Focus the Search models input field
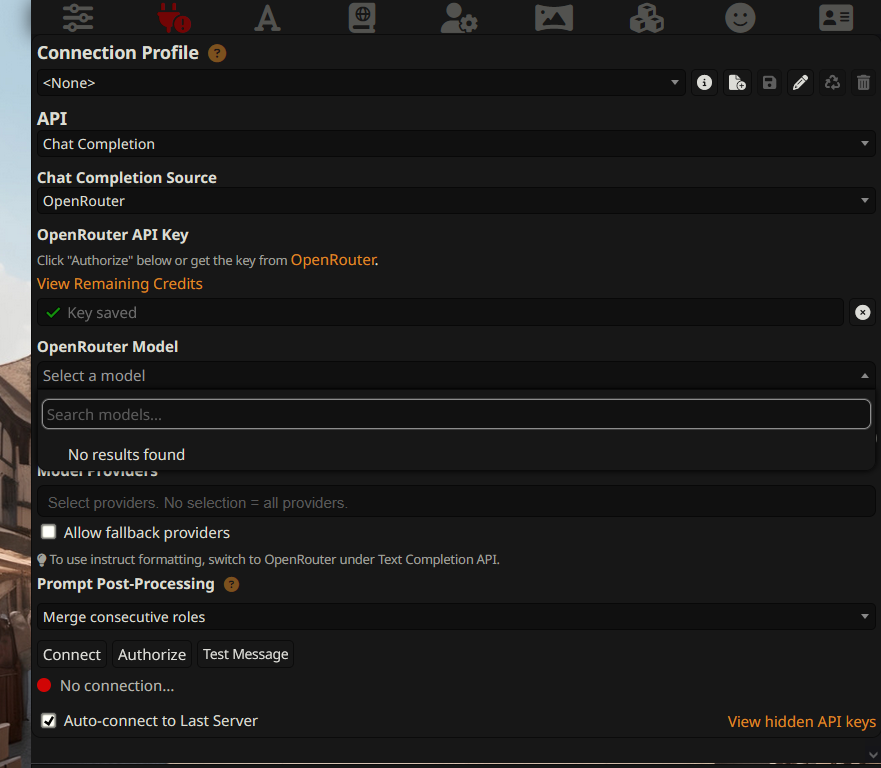 [x=456, y=414]
